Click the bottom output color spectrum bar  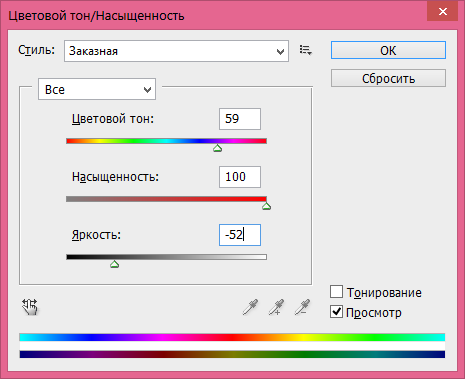(x=232, y=354)
